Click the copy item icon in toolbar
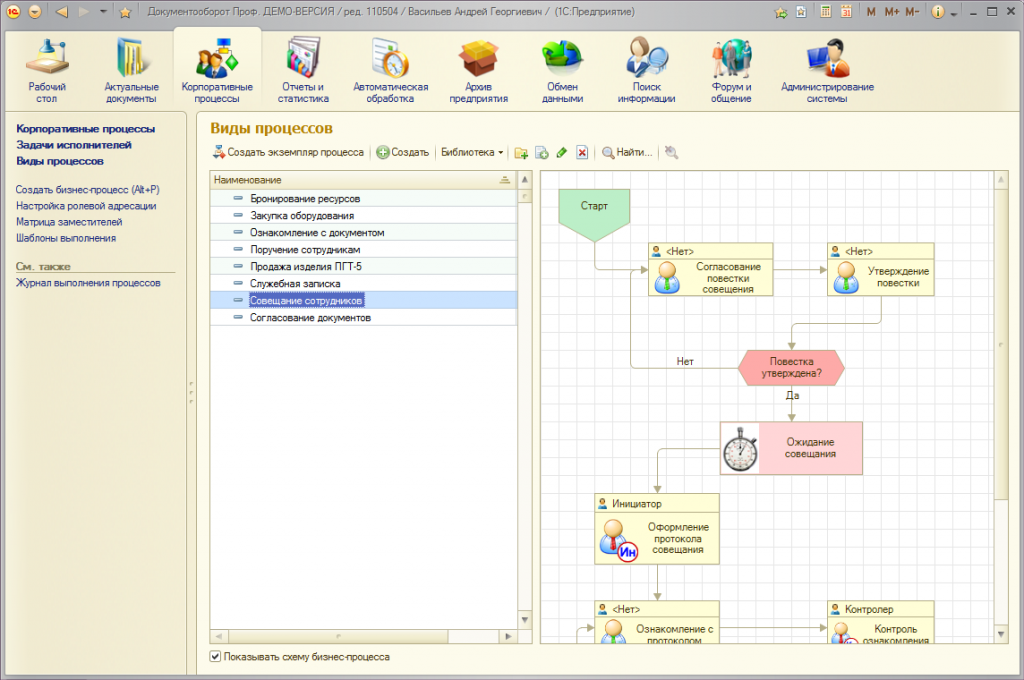This screenshot has height=680, width=1024. point(542,153)
